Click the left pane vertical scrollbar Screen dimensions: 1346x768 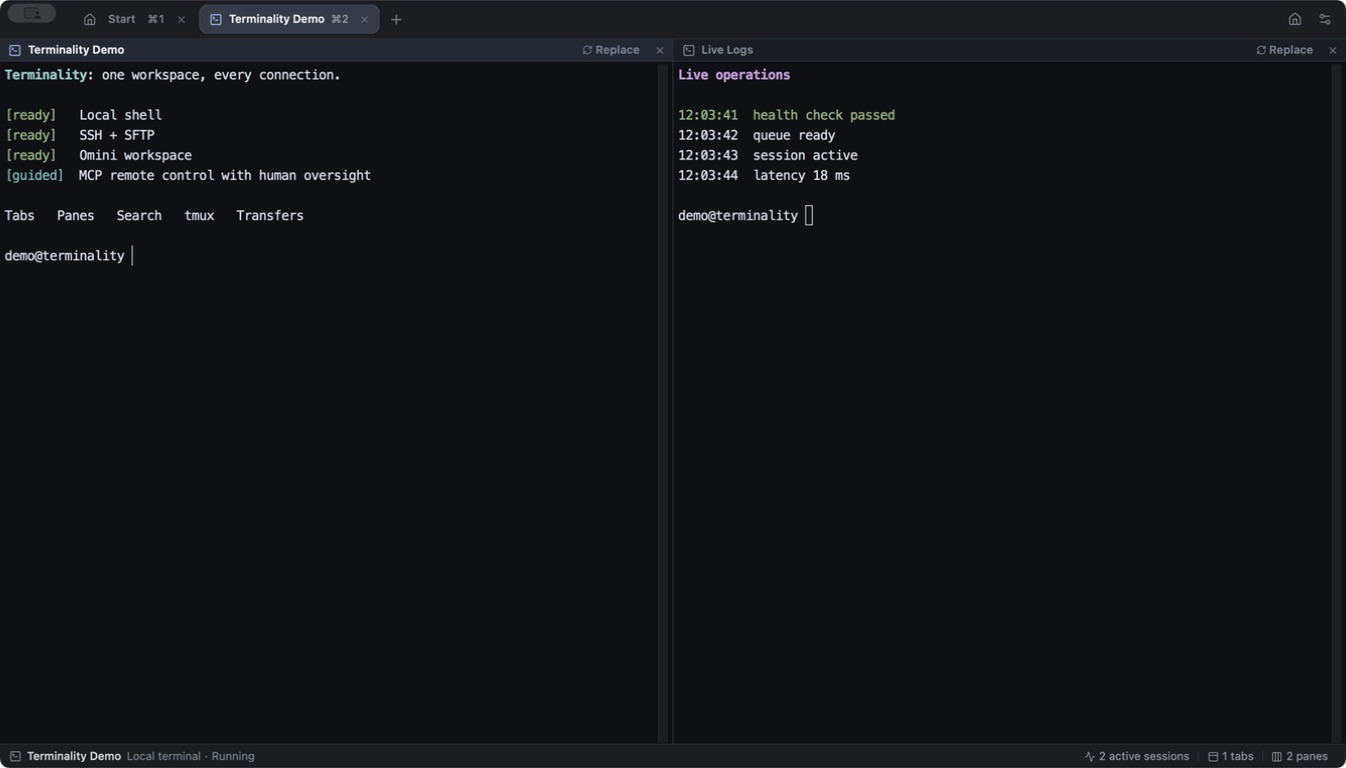click(x=663, y=403)
